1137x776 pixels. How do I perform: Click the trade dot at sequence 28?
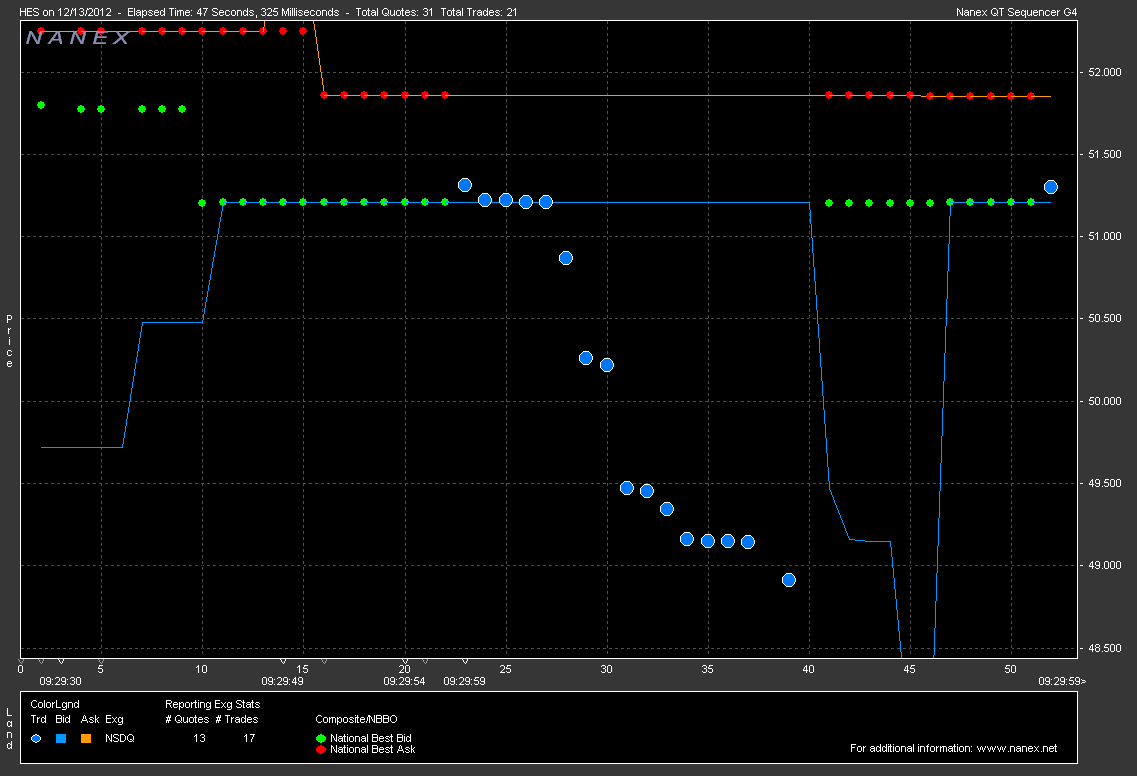[x=566, y=258]
